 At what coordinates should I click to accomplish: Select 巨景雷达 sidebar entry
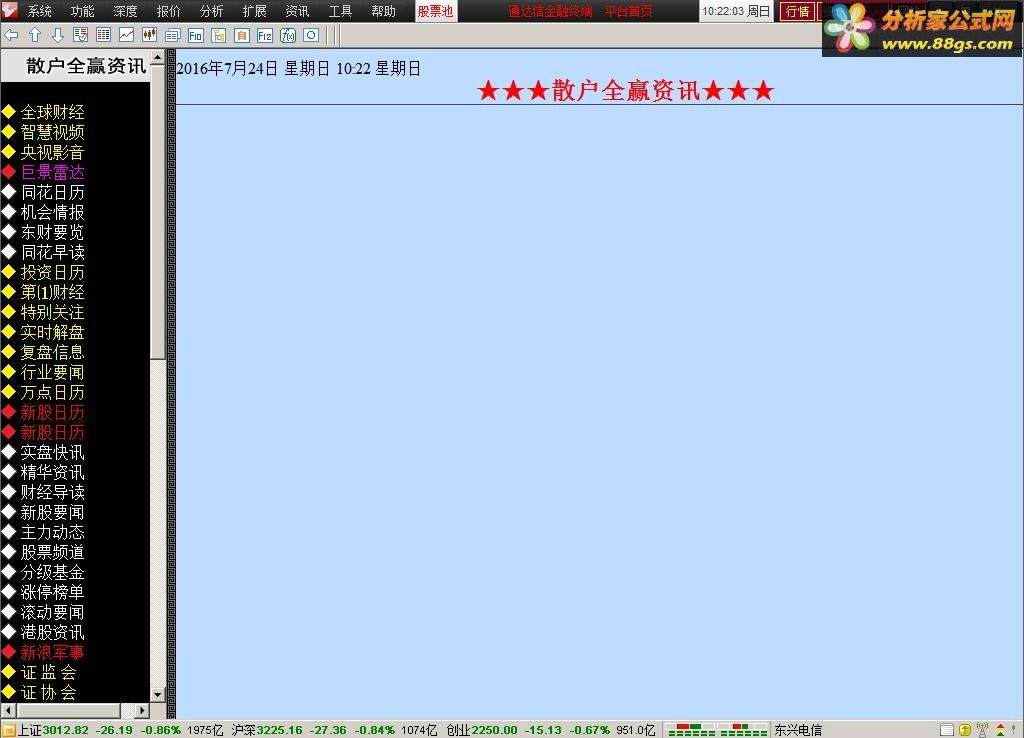point(52,172)
